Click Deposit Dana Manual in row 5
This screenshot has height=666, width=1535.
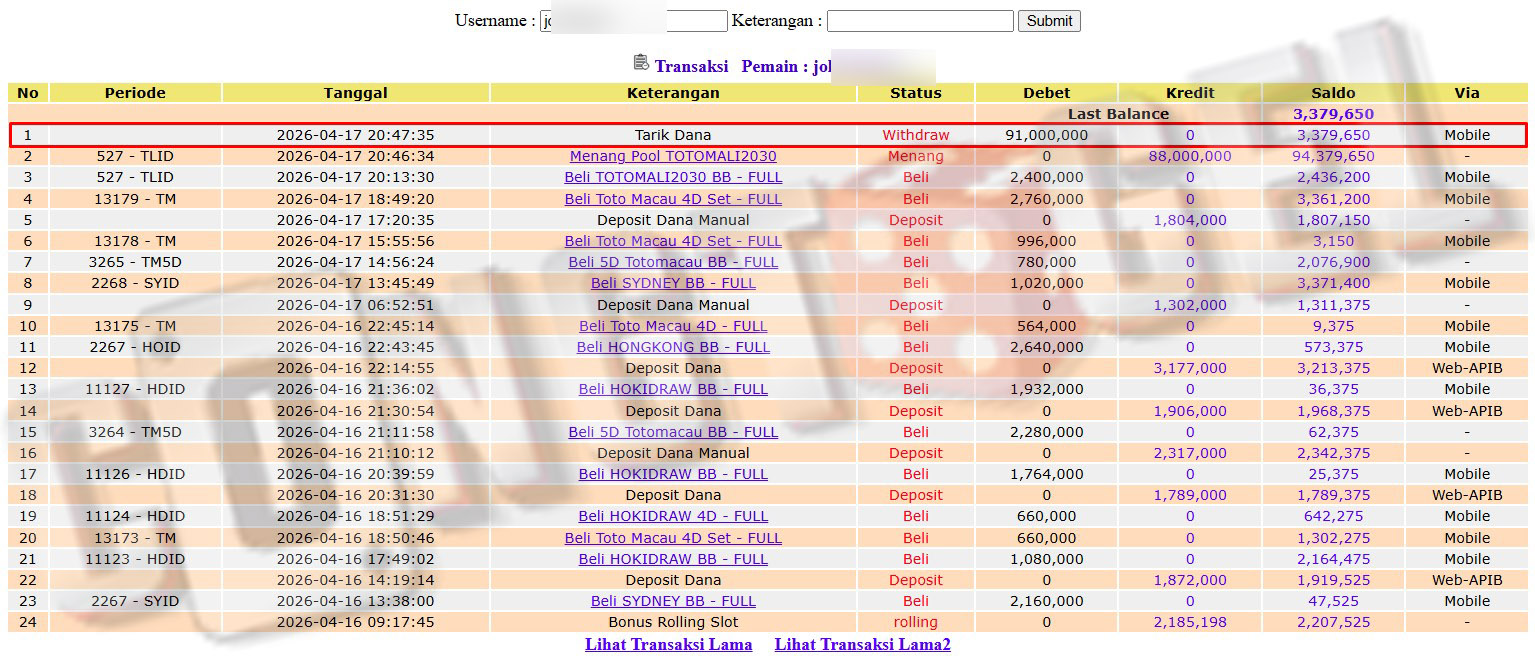[673, 220]
